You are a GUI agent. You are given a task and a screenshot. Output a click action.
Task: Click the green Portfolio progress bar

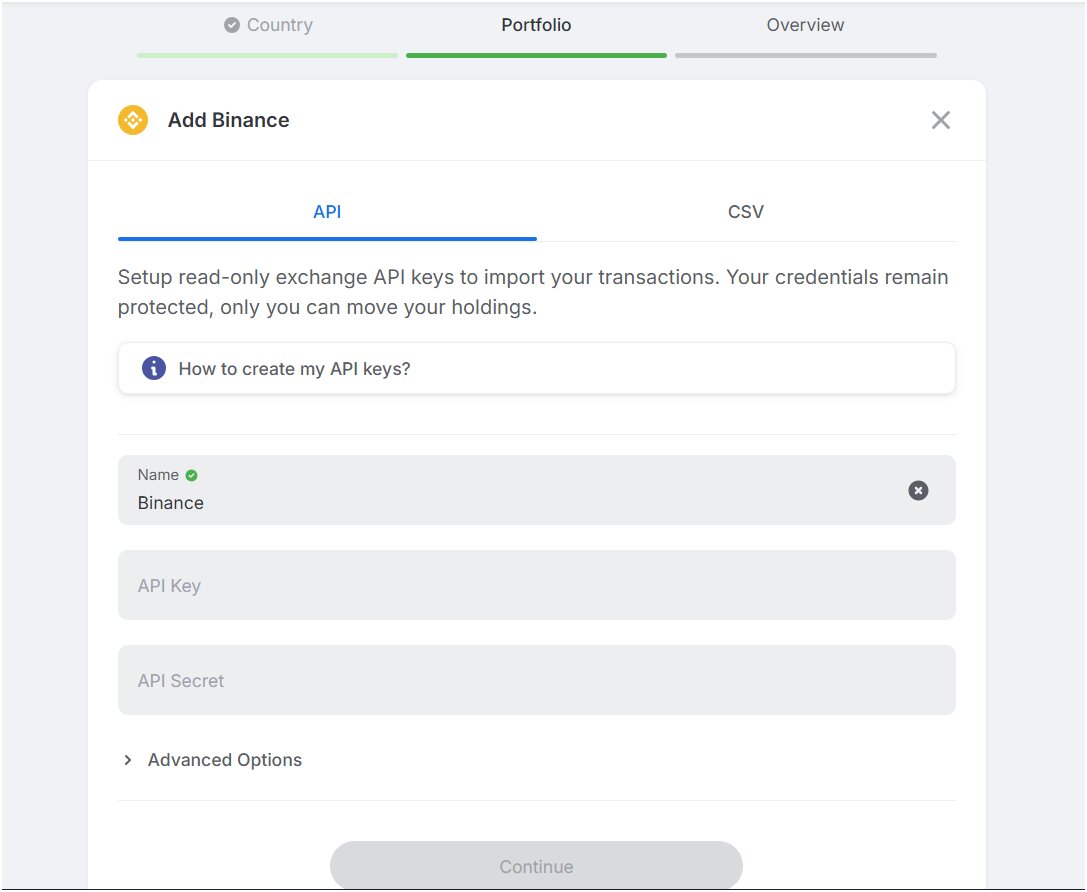tap(536, 55)
